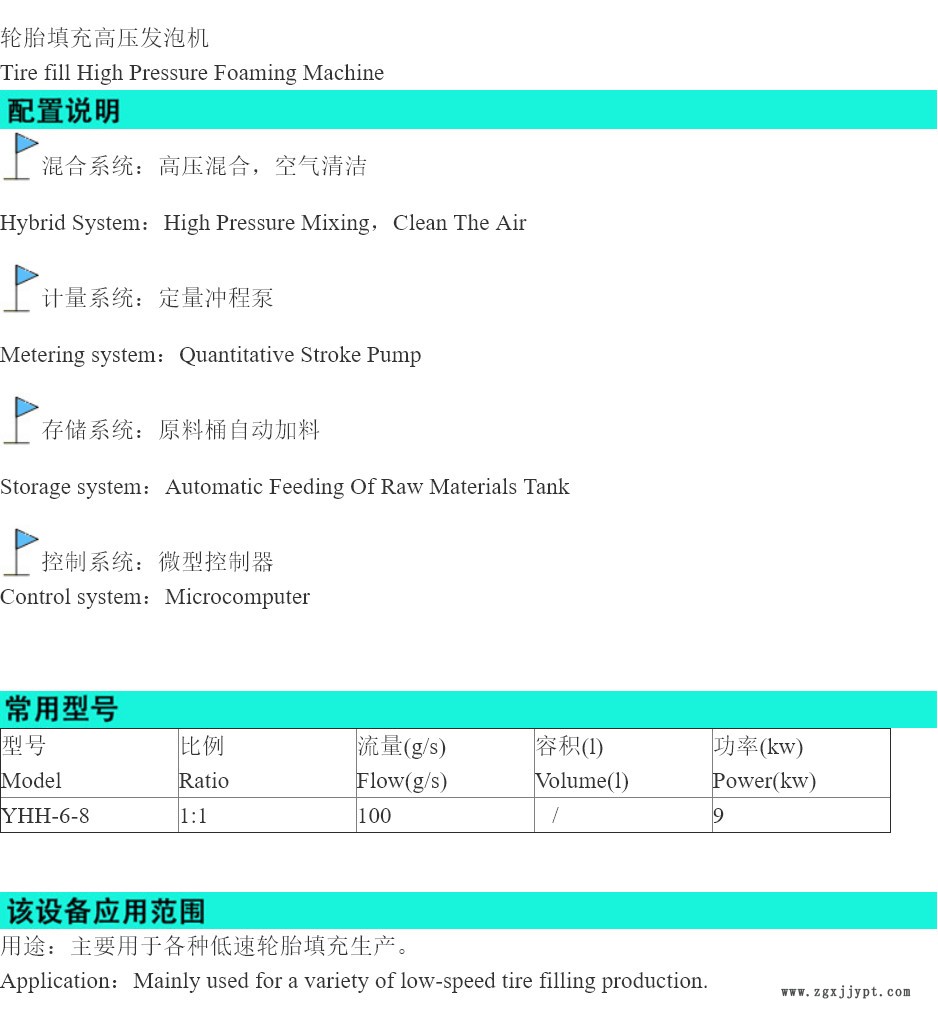This screenshot has height=1014, width=938.
Task: Click the power value 9 cell
Action: (719, 816)
